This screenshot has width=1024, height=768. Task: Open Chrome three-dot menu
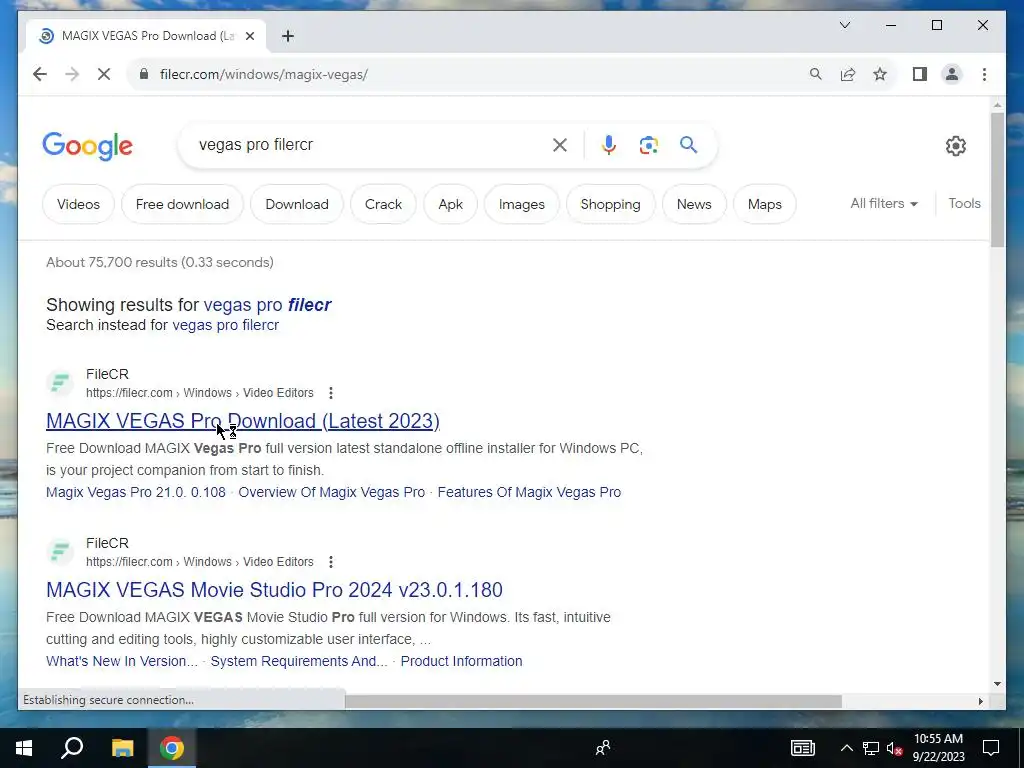[984, 74]
